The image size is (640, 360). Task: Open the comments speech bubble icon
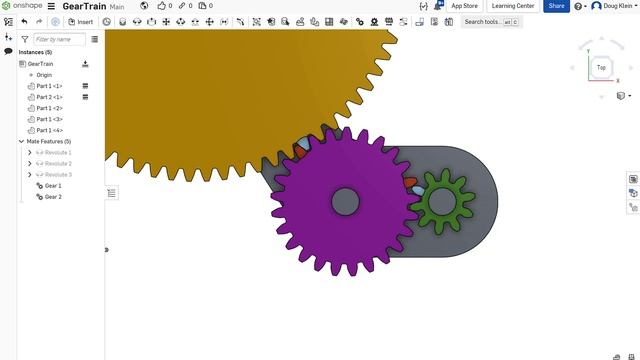(8, 51)
